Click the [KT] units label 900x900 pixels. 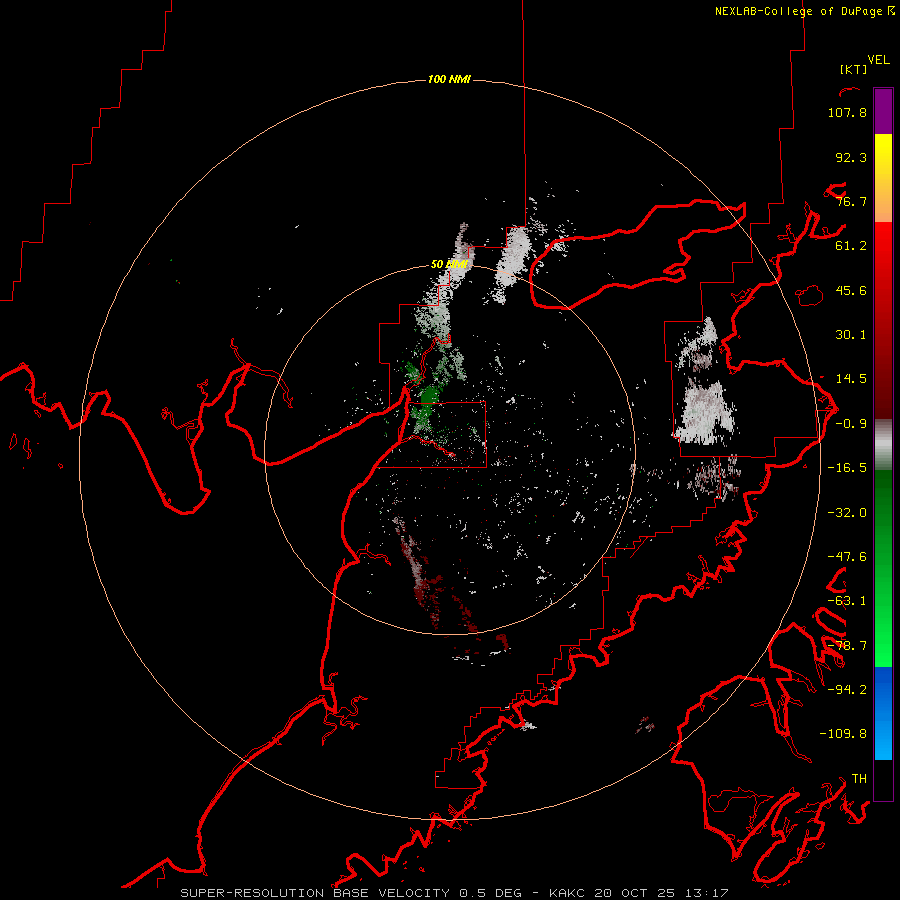pos(853,69)
